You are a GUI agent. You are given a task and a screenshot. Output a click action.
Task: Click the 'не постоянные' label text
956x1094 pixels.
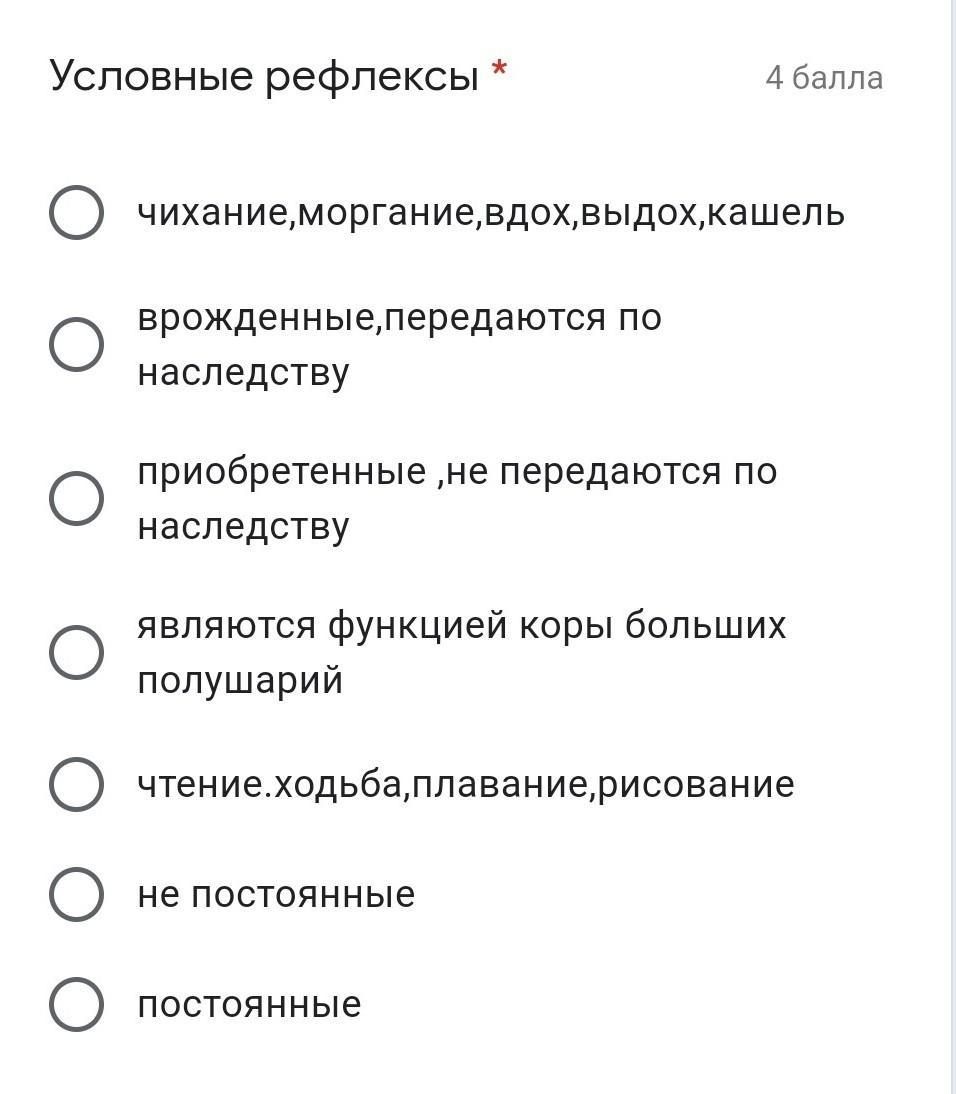coord(275,894)
